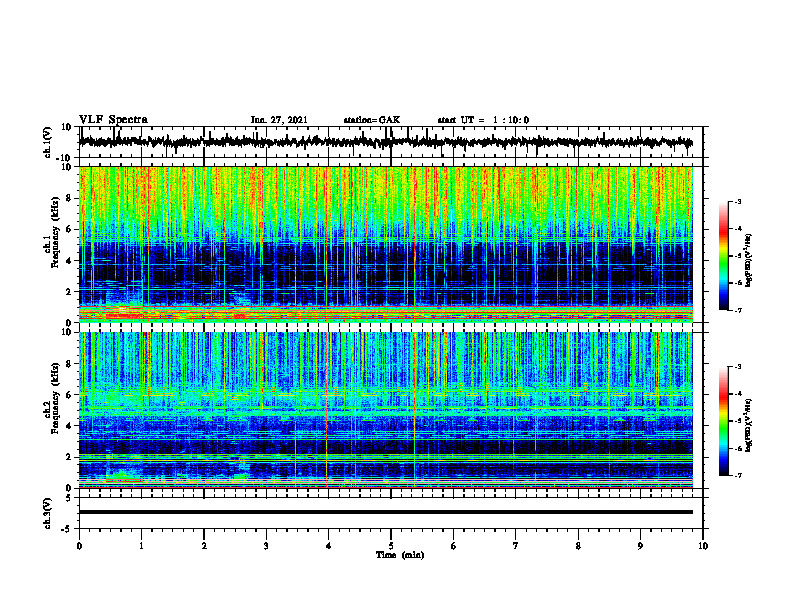Viewport: 792px width, 612px height.
Task: Click the "-5" tick on ch.3(V) axis
Action: coord(68,529)
